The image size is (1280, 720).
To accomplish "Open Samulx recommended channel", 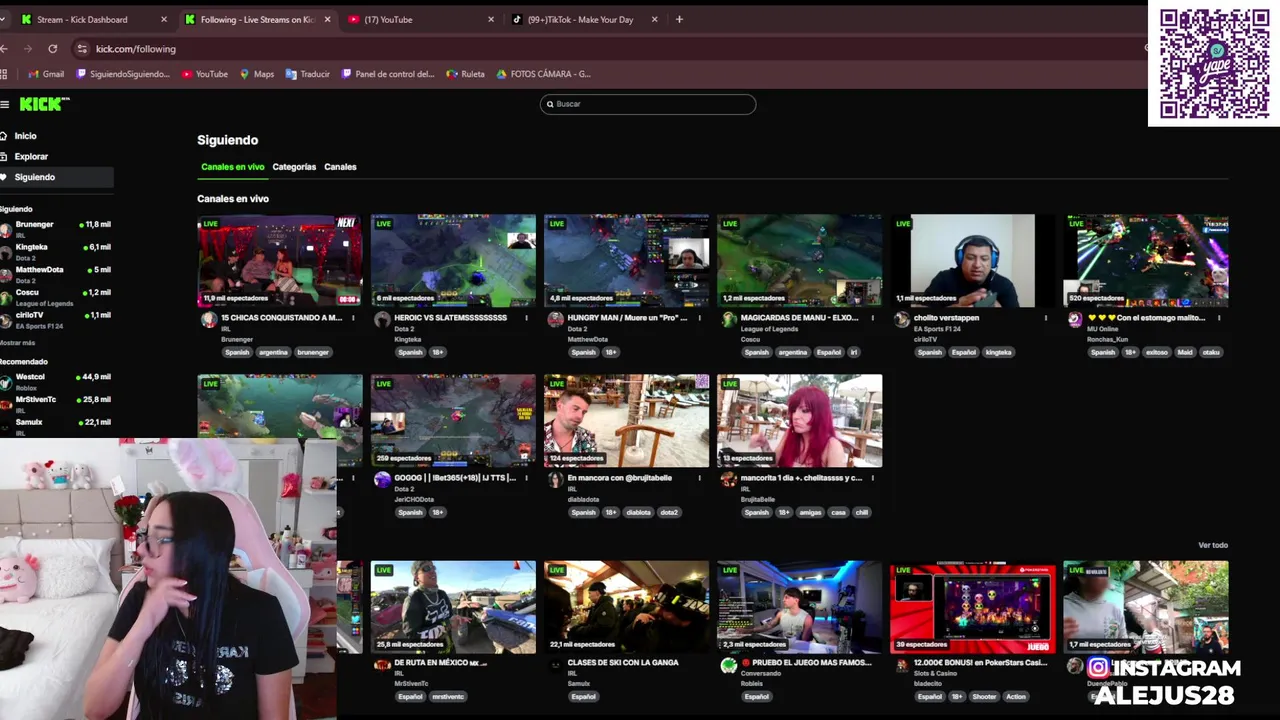I will click(x=56, y=426).
